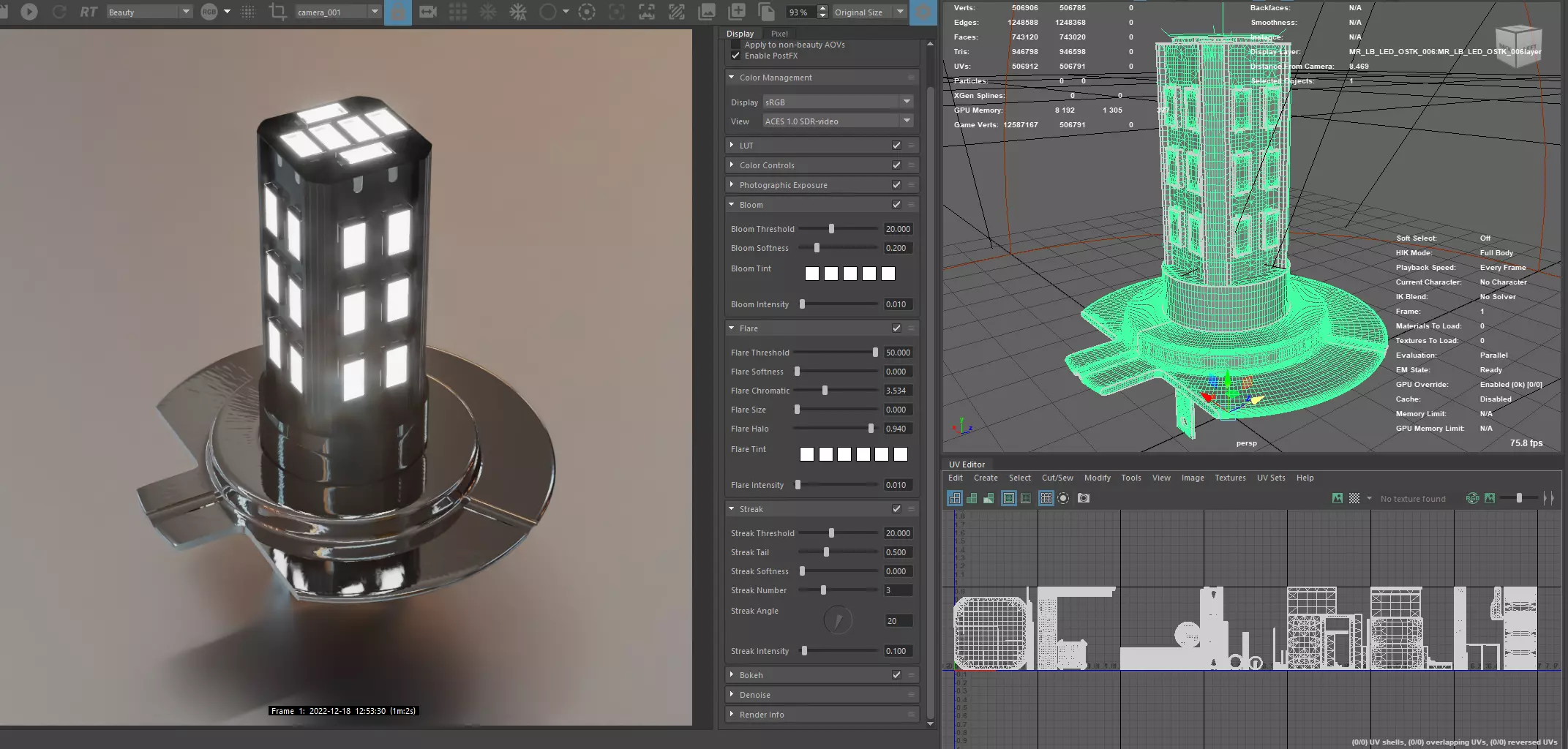Expand the Denoise section
The image size is (1568, 749).
click(x=731, y=694)
